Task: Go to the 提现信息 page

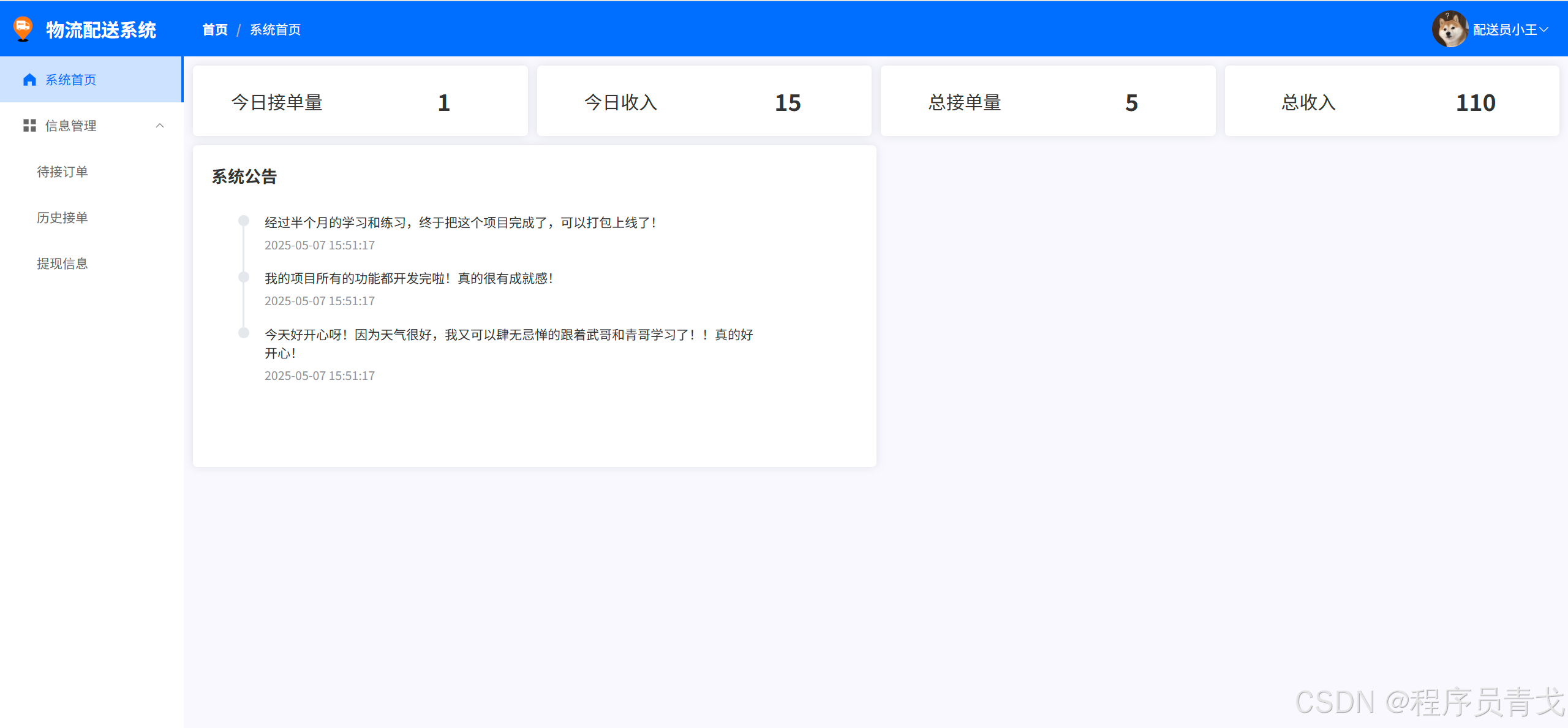Action: click(62, 264)
